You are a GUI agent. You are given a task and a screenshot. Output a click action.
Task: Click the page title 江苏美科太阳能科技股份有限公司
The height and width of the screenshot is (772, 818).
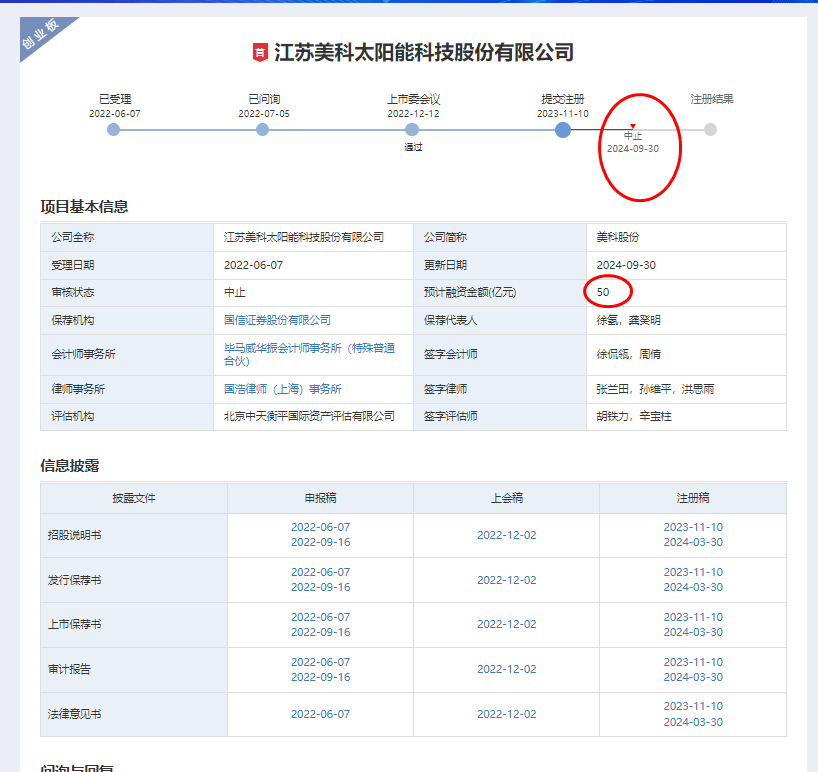[x=424, y=52]
